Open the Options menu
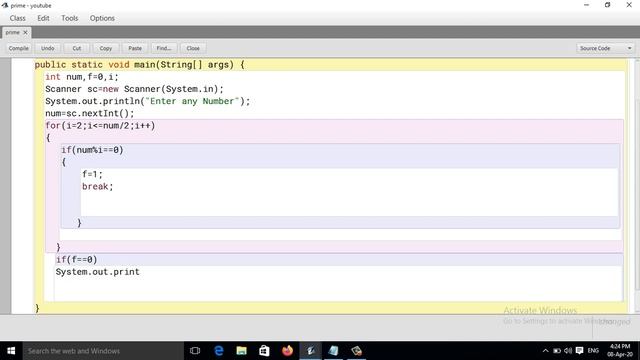Viewport: 640px width, 360px height. pos(102,18)
